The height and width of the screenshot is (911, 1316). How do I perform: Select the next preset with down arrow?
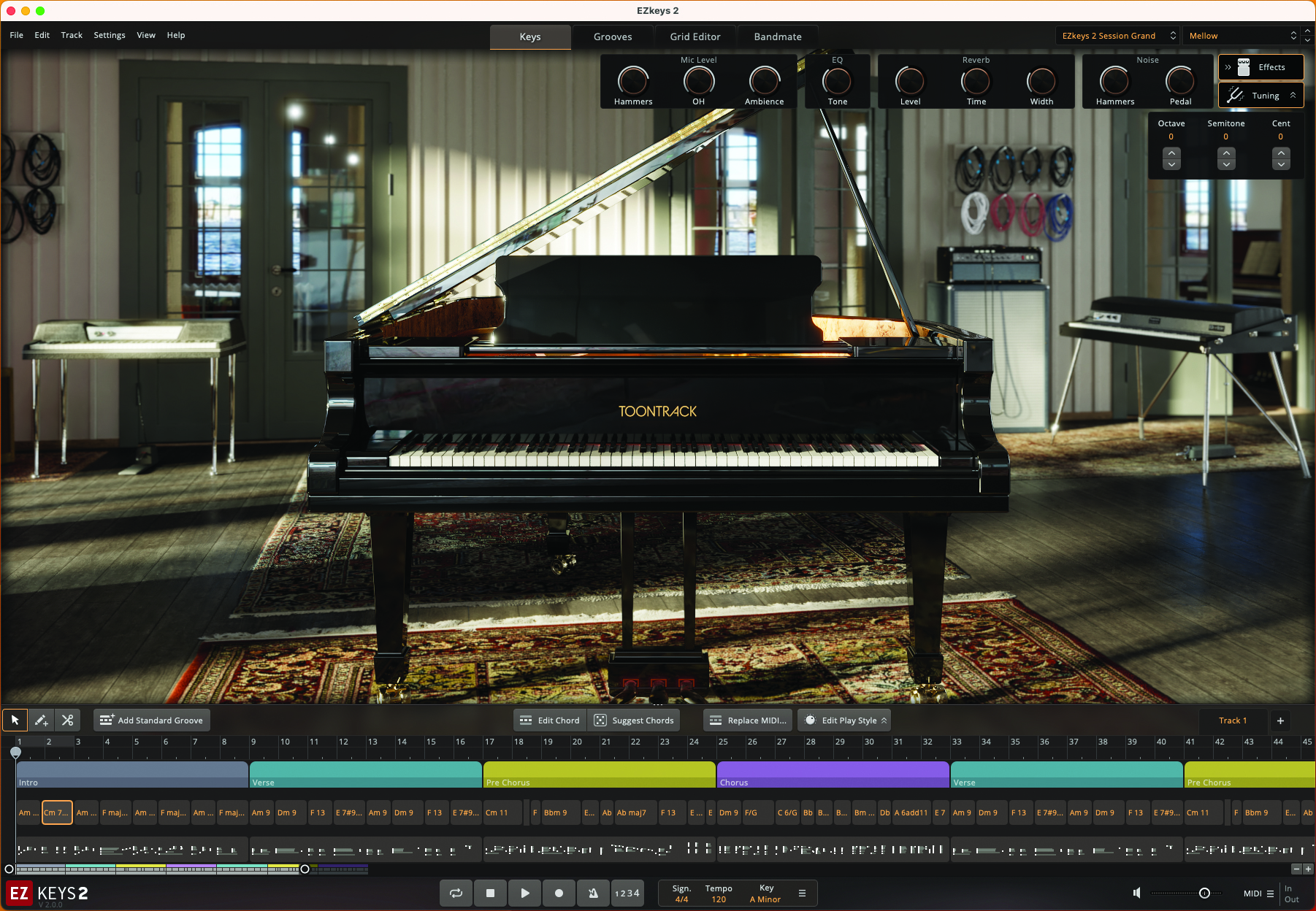1308,40
